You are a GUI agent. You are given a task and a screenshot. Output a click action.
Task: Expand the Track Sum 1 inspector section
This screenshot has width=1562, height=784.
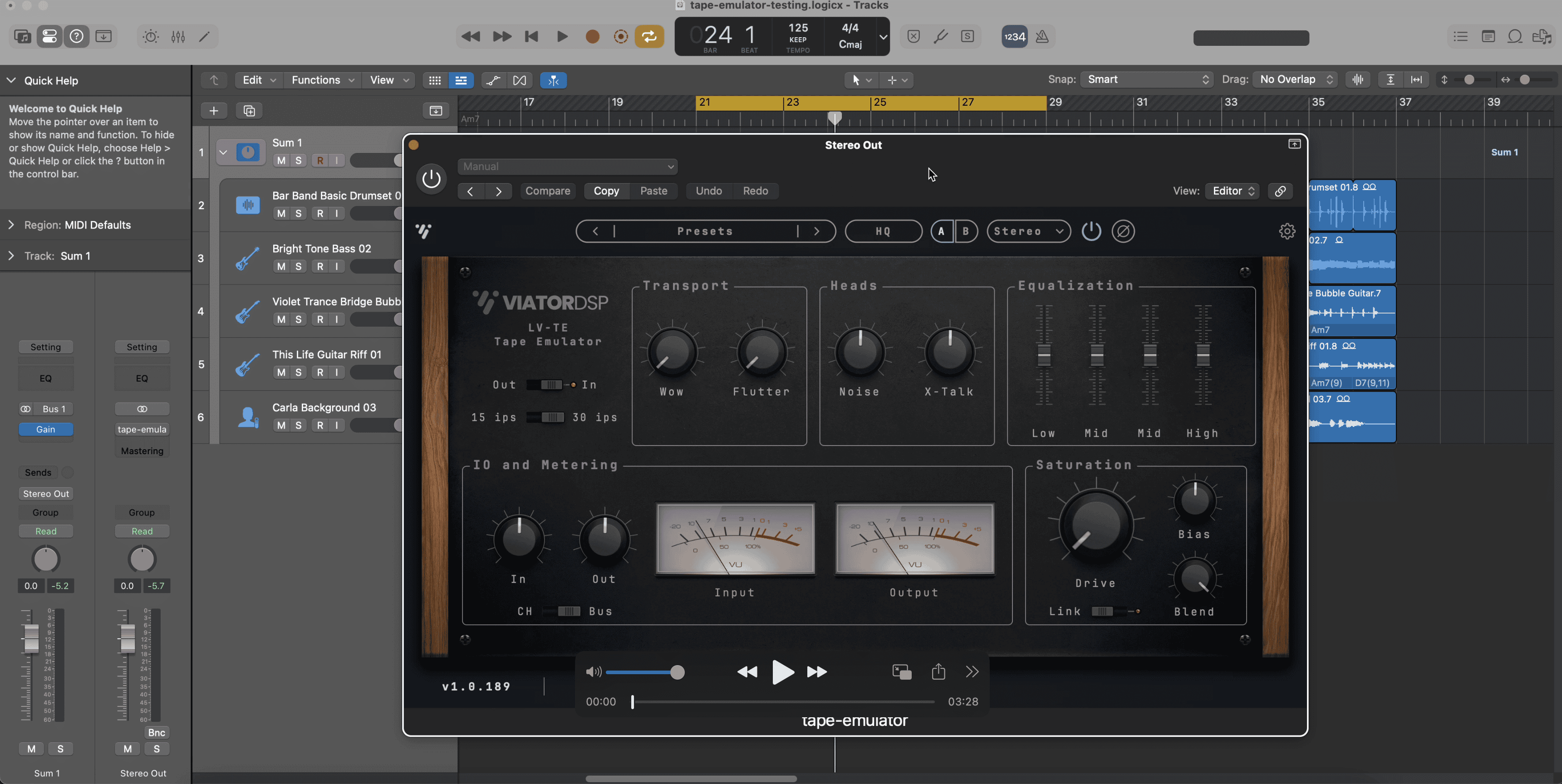point(11,256)
